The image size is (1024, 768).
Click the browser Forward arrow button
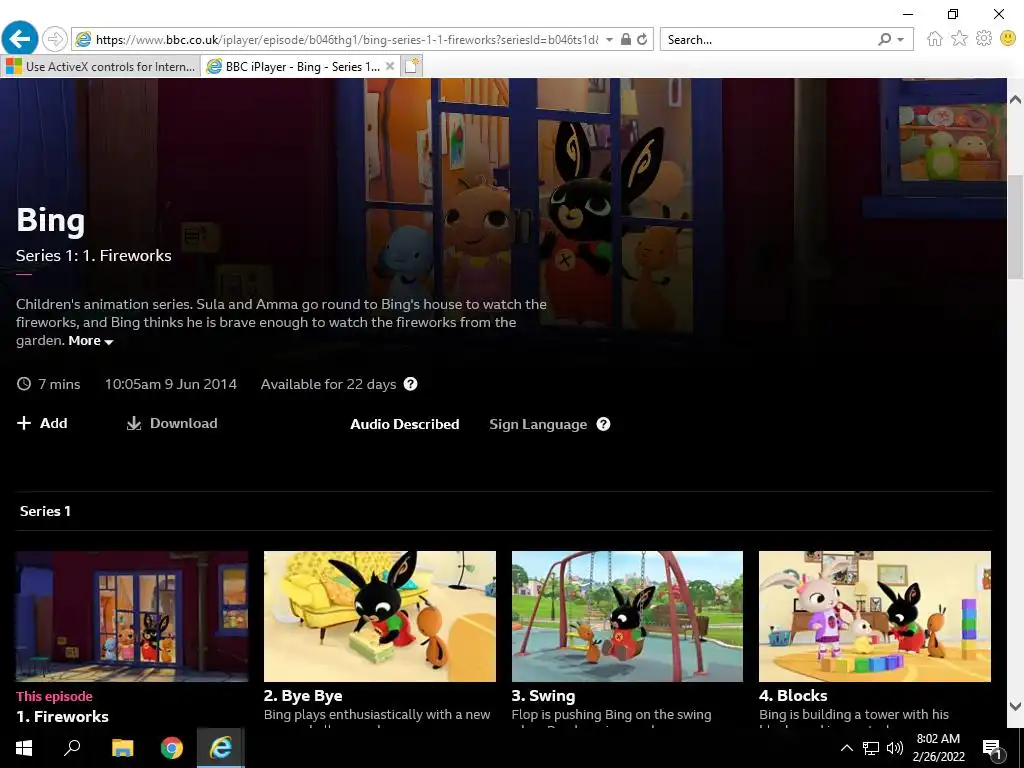click(x=55, y=39)
